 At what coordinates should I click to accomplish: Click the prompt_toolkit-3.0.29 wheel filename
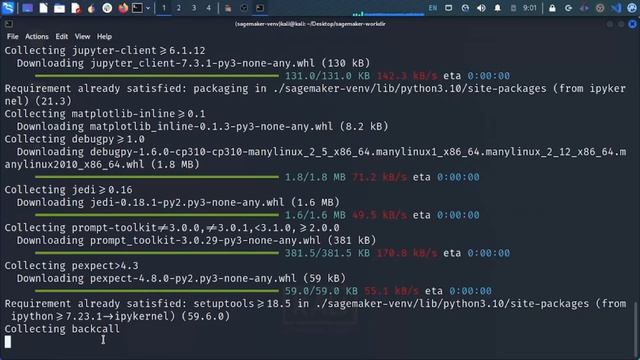coord(205,240)
